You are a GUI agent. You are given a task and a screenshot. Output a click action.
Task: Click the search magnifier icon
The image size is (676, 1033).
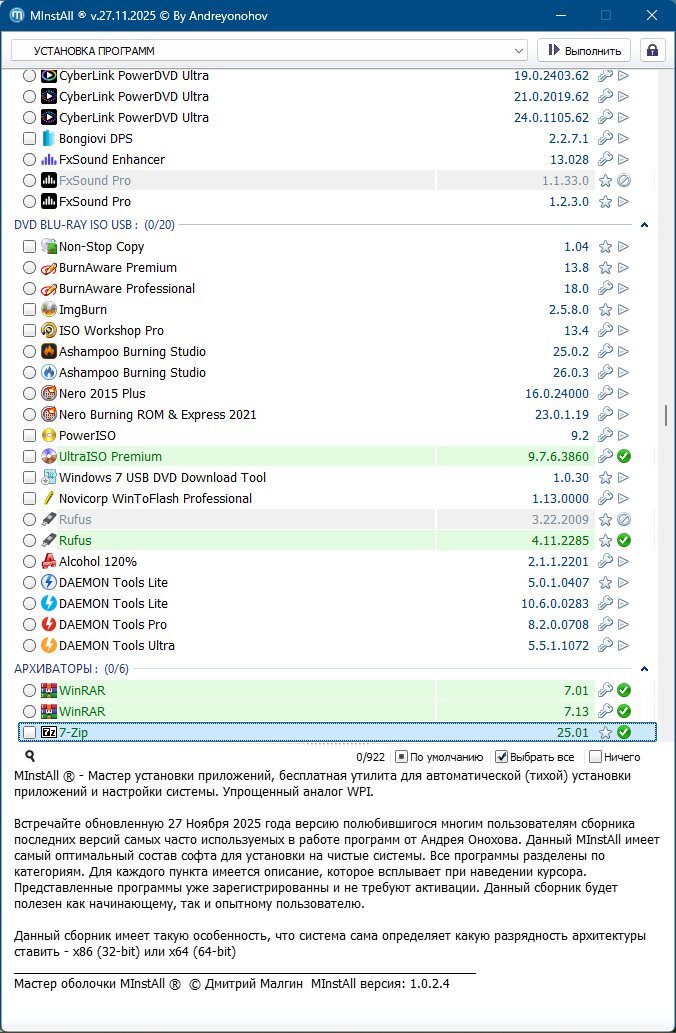[30, 757]
